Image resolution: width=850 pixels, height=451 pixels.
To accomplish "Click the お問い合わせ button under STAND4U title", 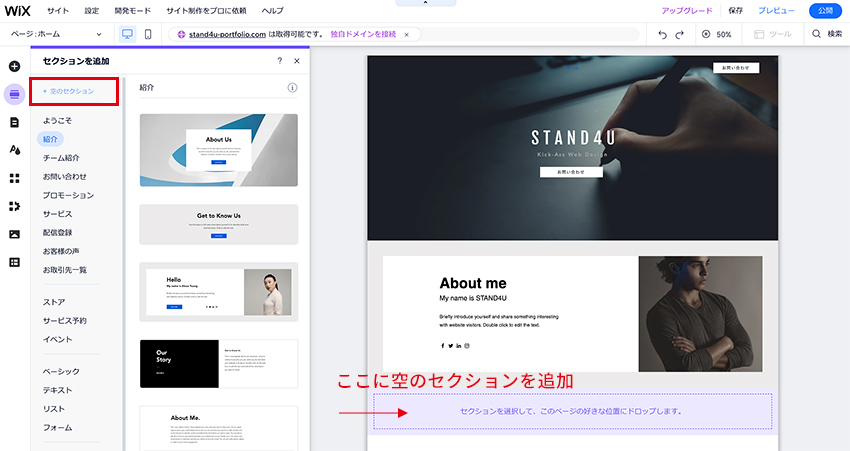I will point(571,172).
